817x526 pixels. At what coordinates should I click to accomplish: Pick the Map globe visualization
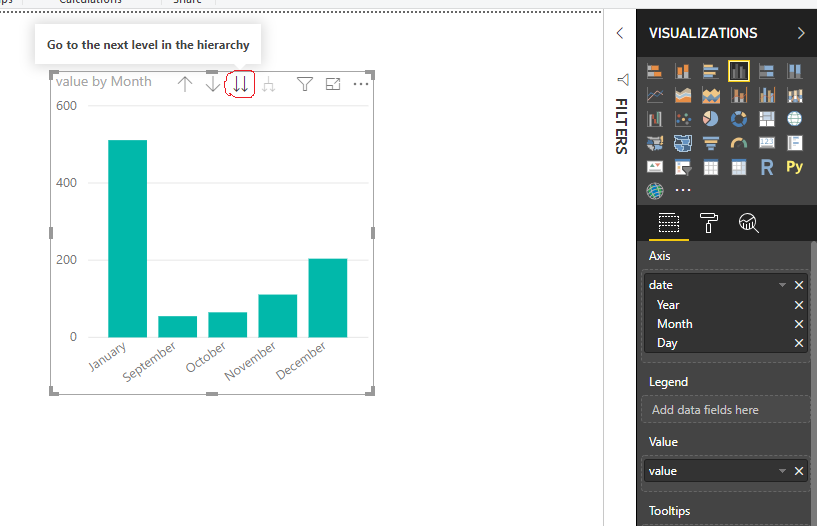tap(795, 119)
